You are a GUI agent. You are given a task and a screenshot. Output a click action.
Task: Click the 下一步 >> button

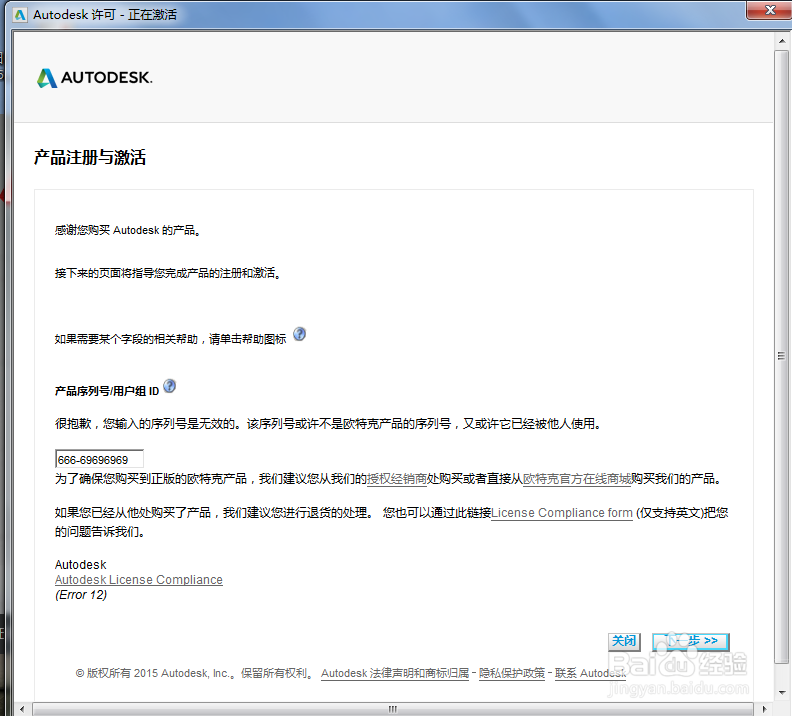coord(690,641)
